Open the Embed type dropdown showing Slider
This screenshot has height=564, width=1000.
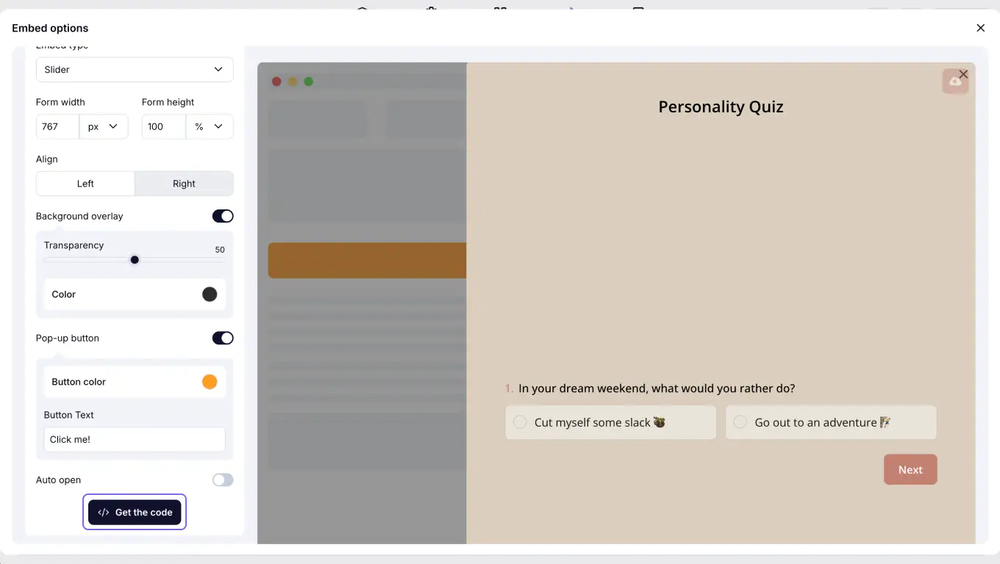pyautogui.click(x=134, y=70)
